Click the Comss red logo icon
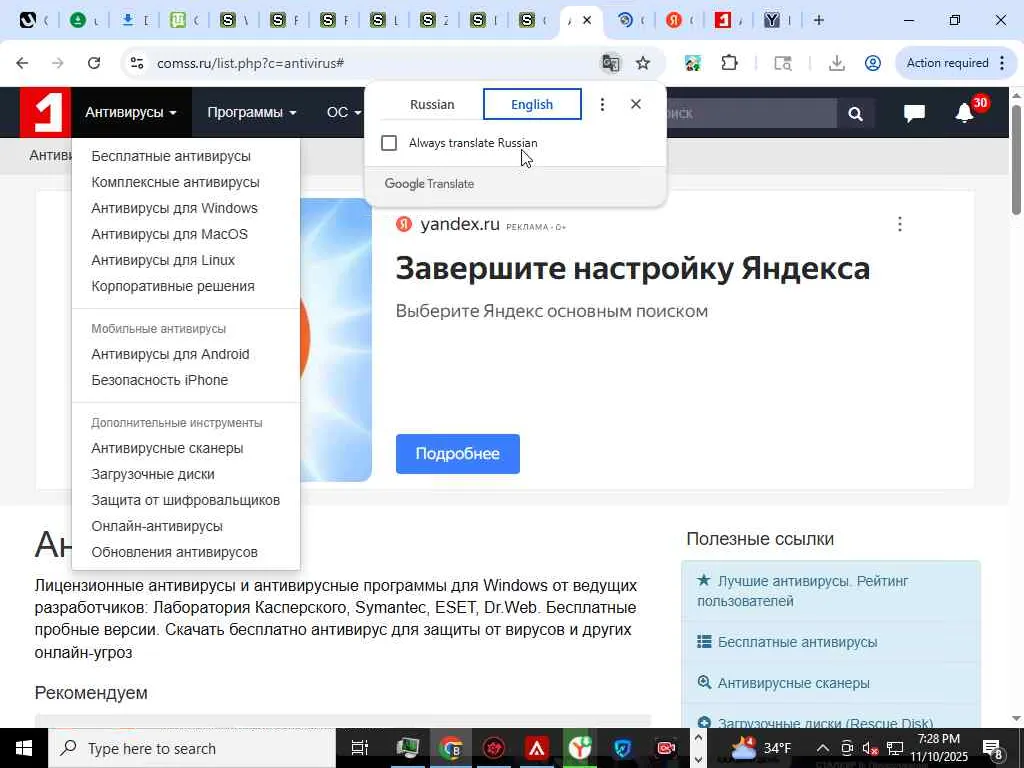 click(45, 112)
